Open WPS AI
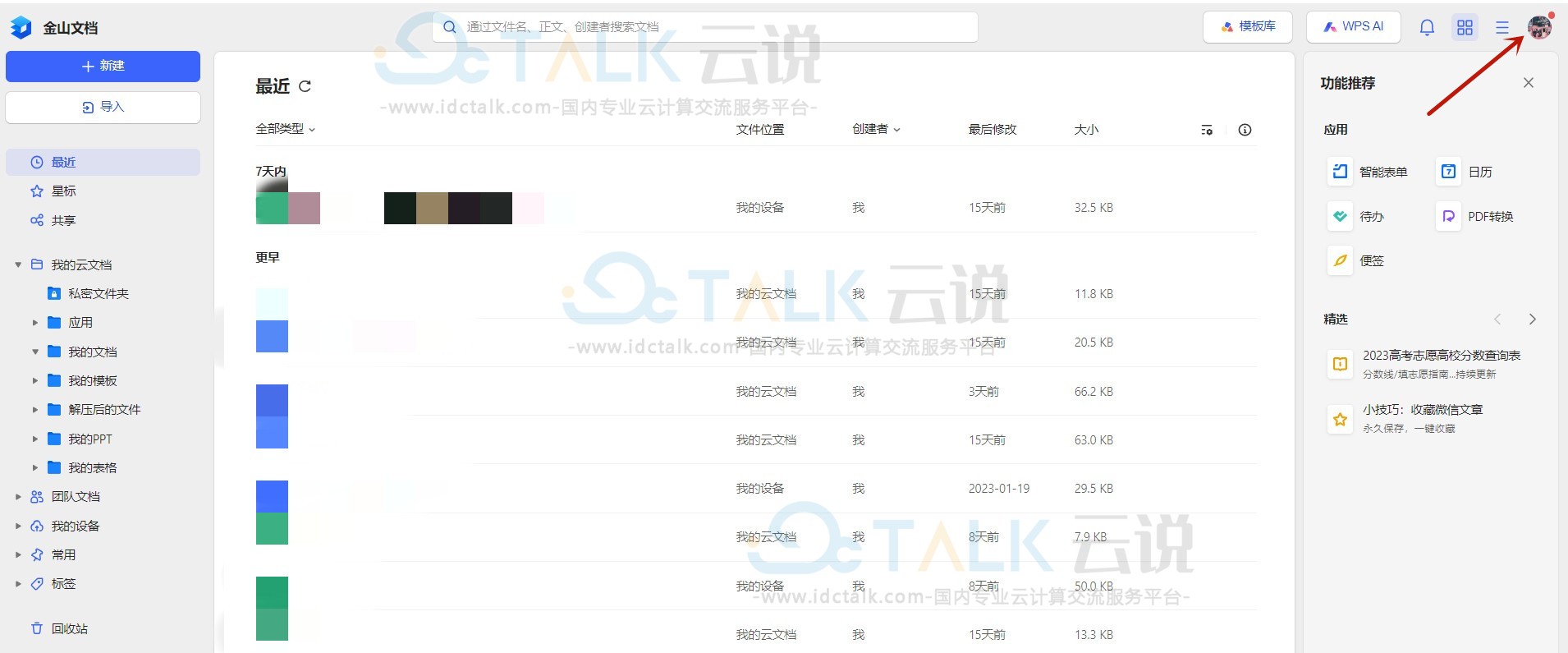This screenshot has width=1568, height=653. pyautogui.click(x=1353, y=27)
